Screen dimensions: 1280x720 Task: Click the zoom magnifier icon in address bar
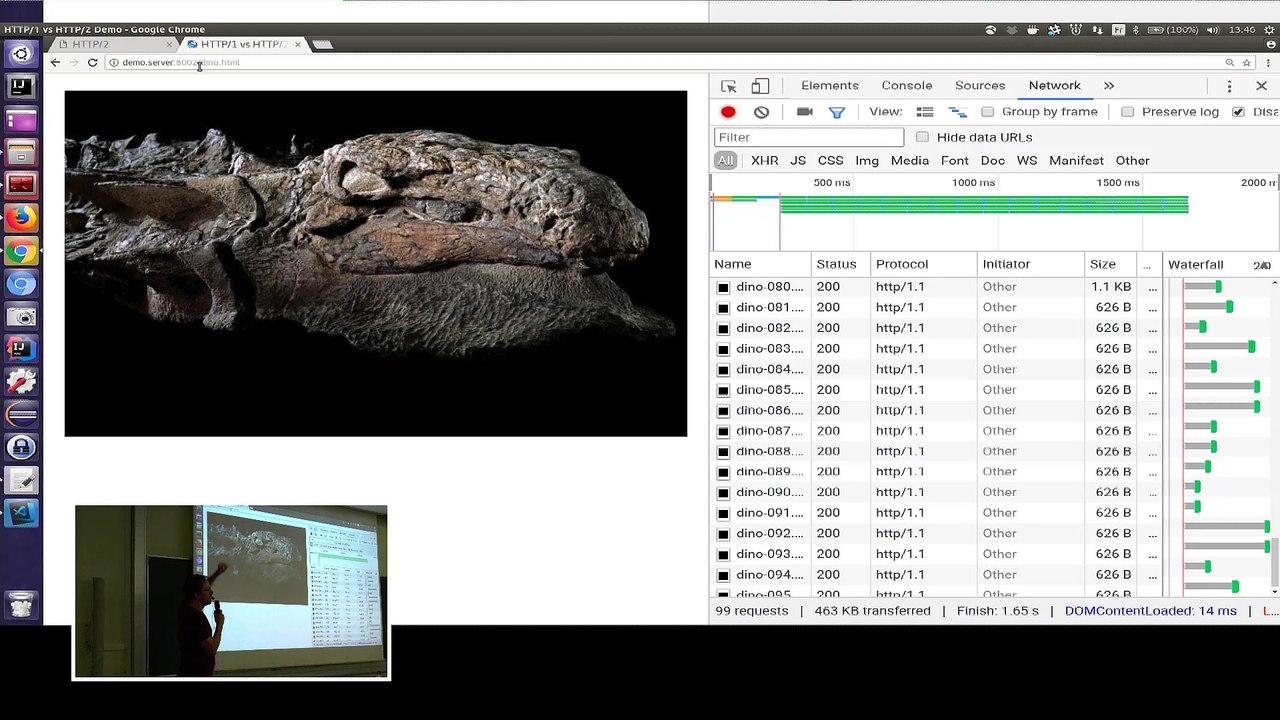(1230, 62)
